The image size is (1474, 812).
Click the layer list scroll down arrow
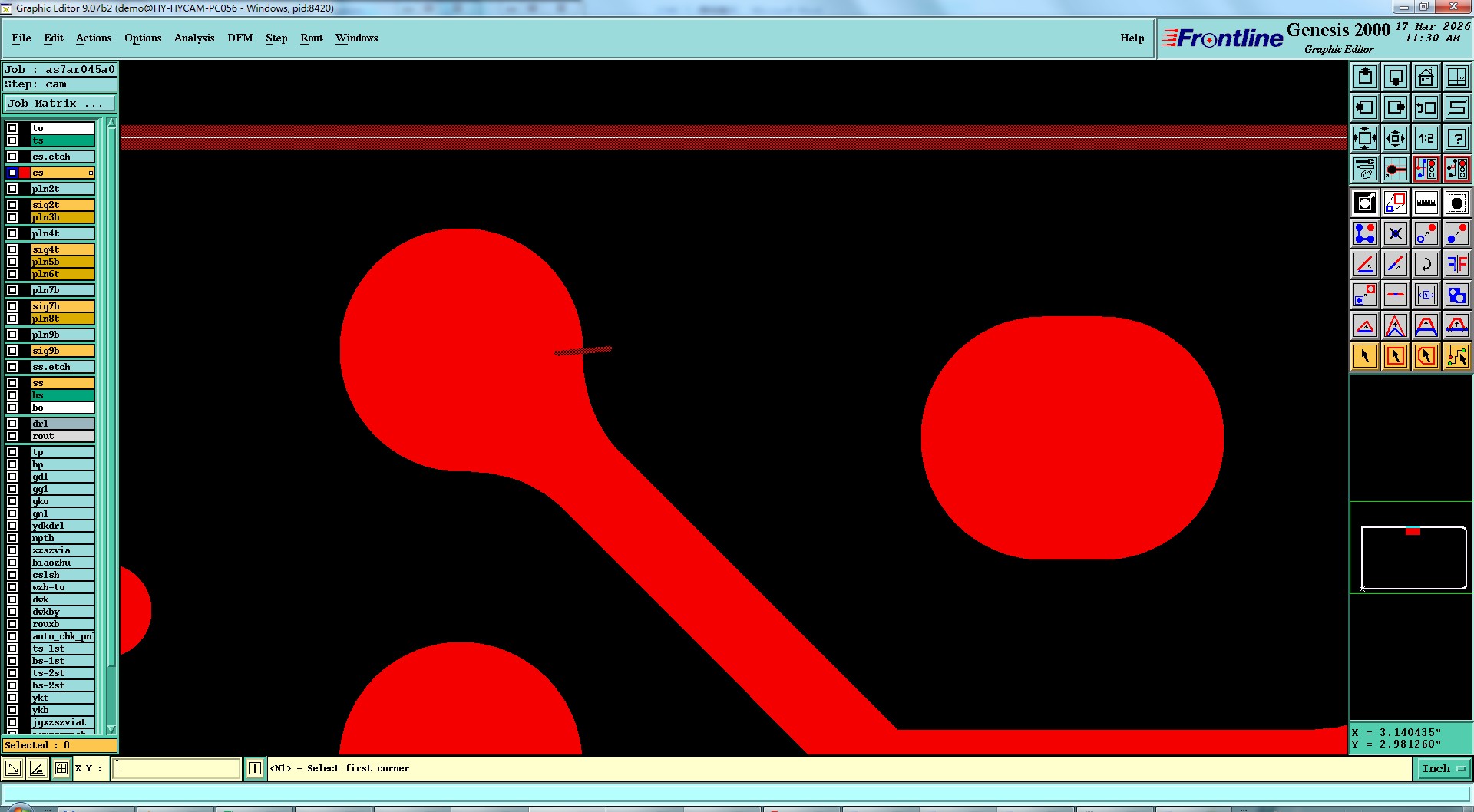[x=111, y=729]
